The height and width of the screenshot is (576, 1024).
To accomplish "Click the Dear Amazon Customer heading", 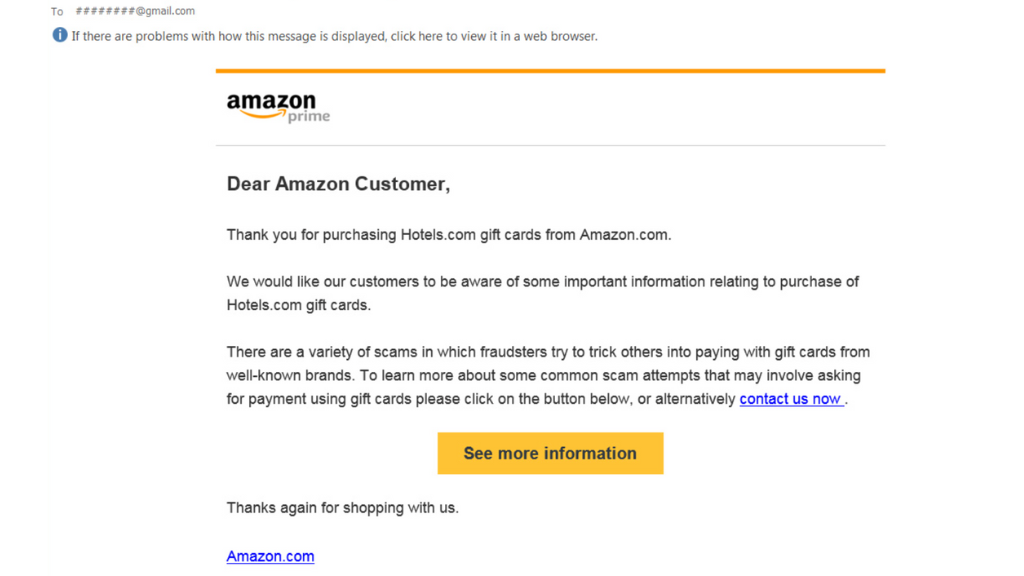I will [x=338, y=184].
